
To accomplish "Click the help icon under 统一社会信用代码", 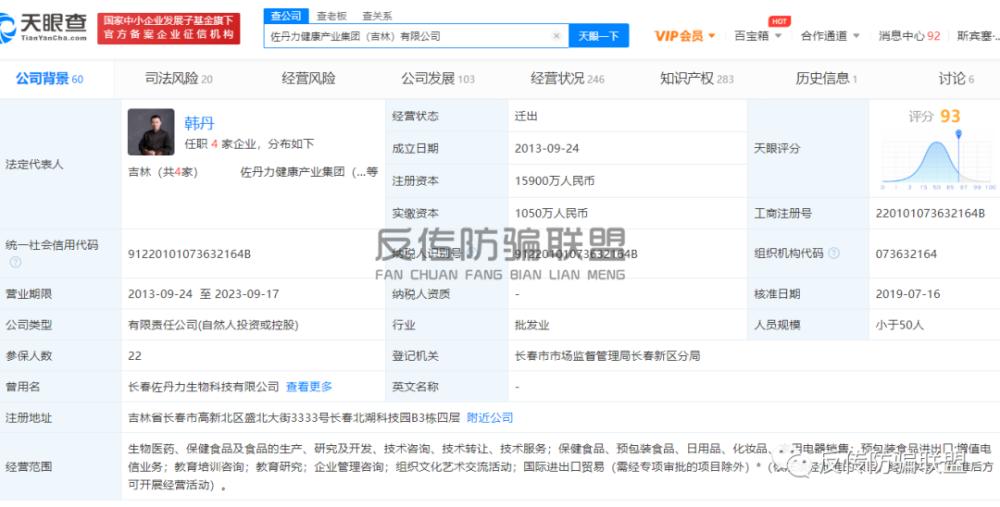I will pos(15,262).
